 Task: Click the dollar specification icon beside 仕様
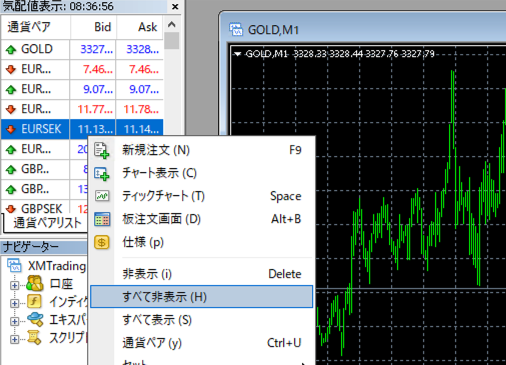click(x=101, y=242)
